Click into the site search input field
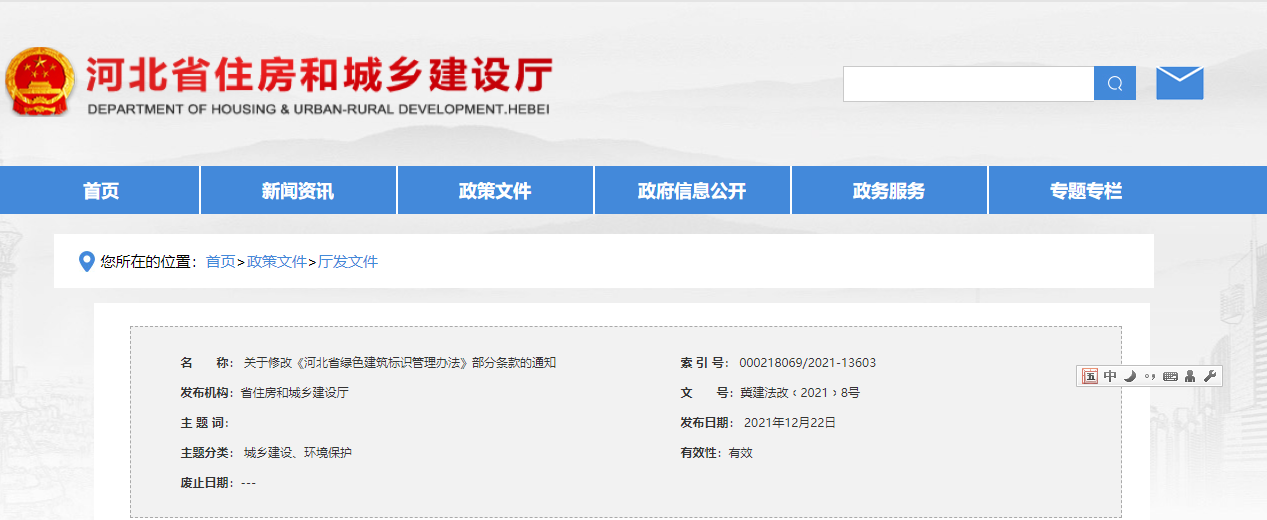The width and height of the screenshot is (1267, 520). pyautogui.click(x=968, y=84)
